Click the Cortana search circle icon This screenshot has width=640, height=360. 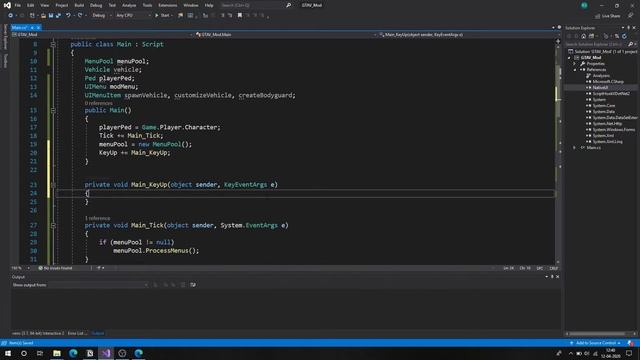point(24,353)
